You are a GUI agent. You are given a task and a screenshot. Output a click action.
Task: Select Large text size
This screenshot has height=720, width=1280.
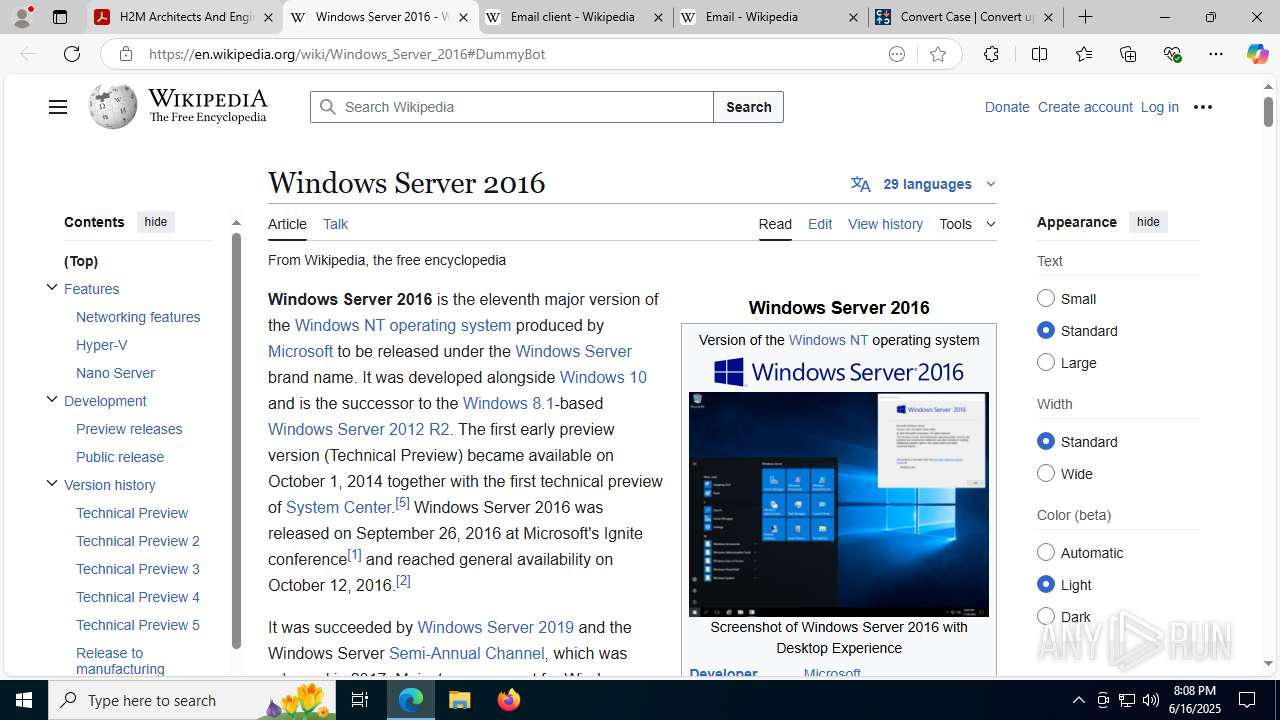(x=1046, y=362)
